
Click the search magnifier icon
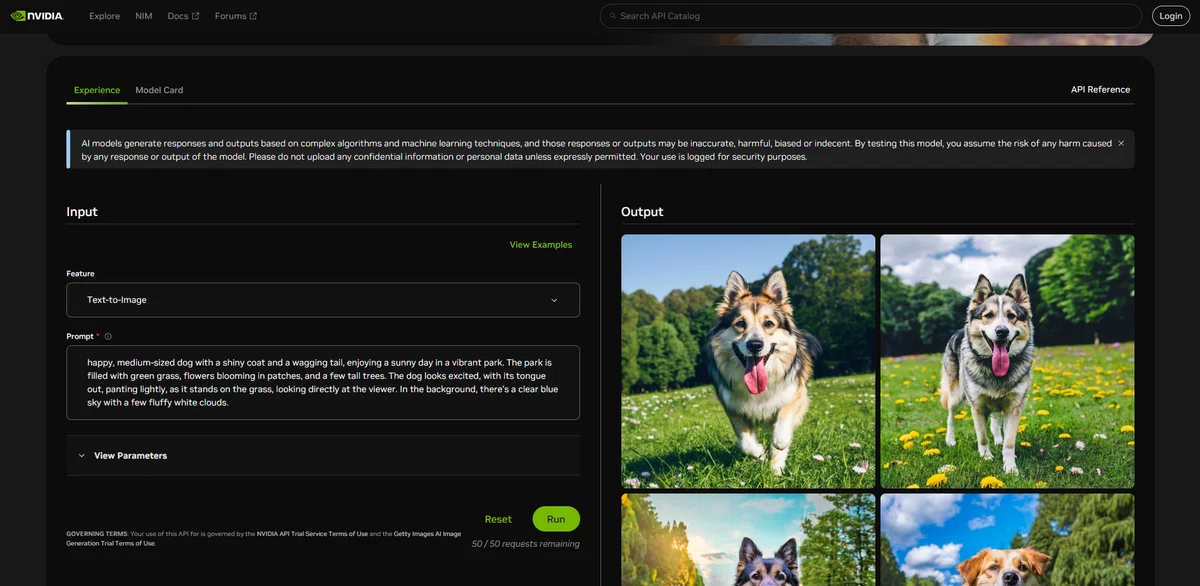click(x=613, y=16)
